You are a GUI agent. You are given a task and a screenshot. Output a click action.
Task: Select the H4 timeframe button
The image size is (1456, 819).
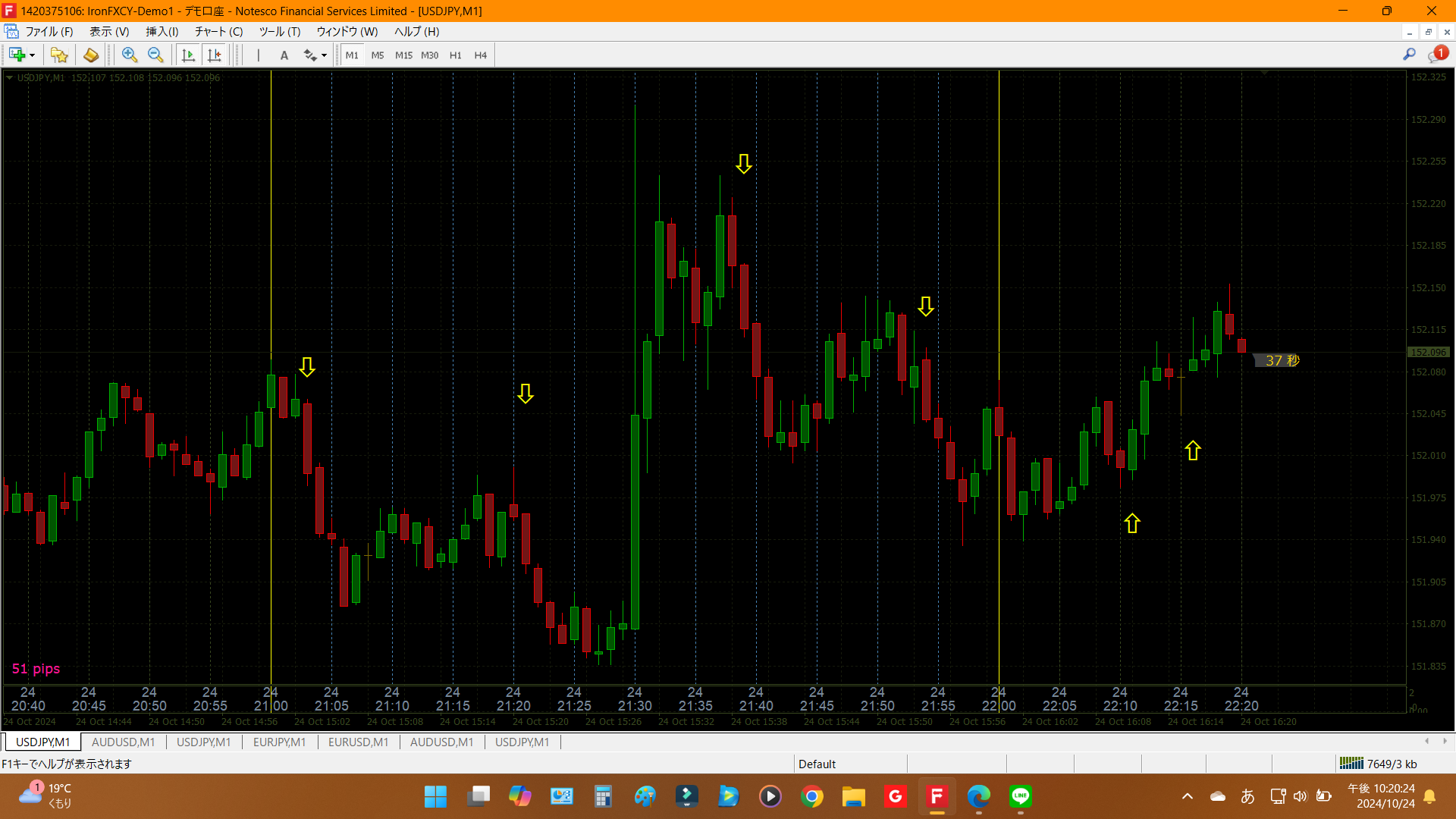click(480, 55)
